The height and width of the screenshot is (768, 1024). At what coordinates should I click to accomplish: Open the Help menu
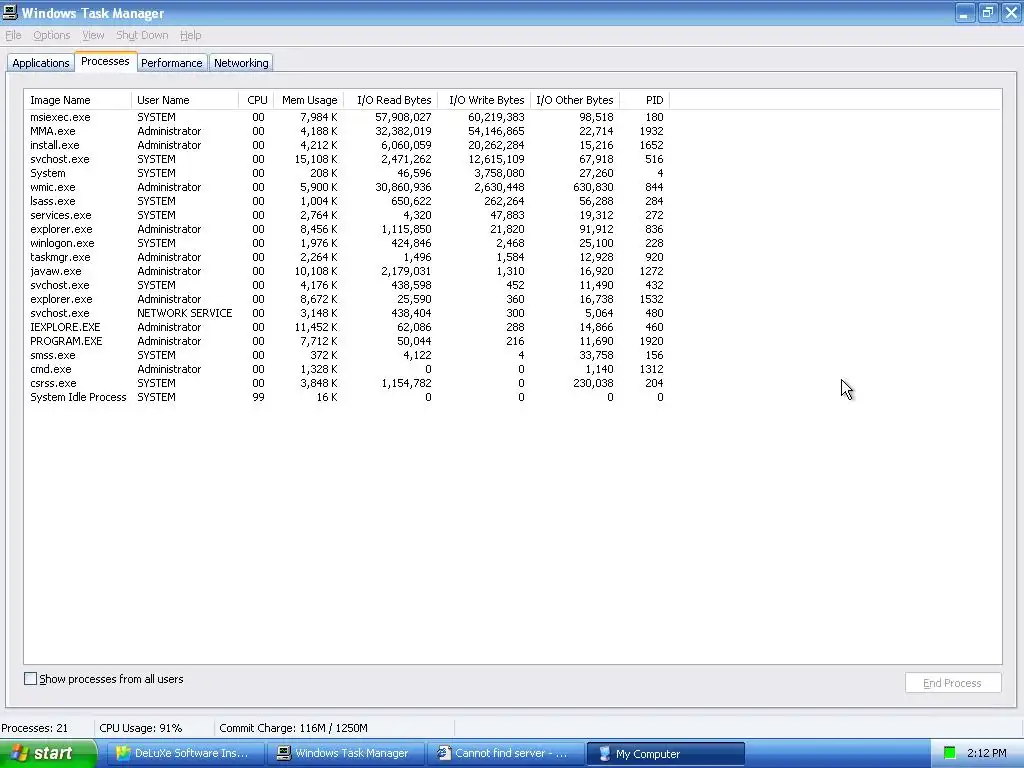point(191,35)
